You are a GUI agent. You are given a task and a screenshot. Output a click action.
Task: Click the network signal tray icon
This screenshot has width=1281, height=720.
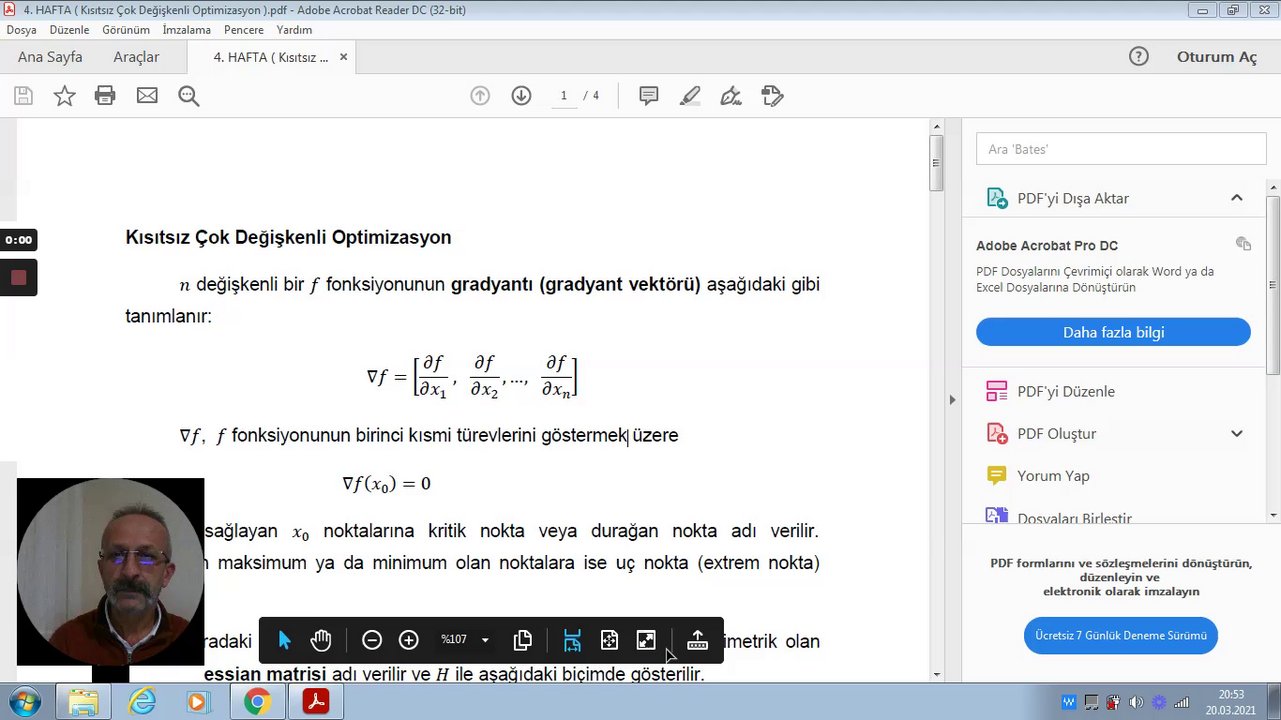pyautogui.click(x=1182, y=703)
